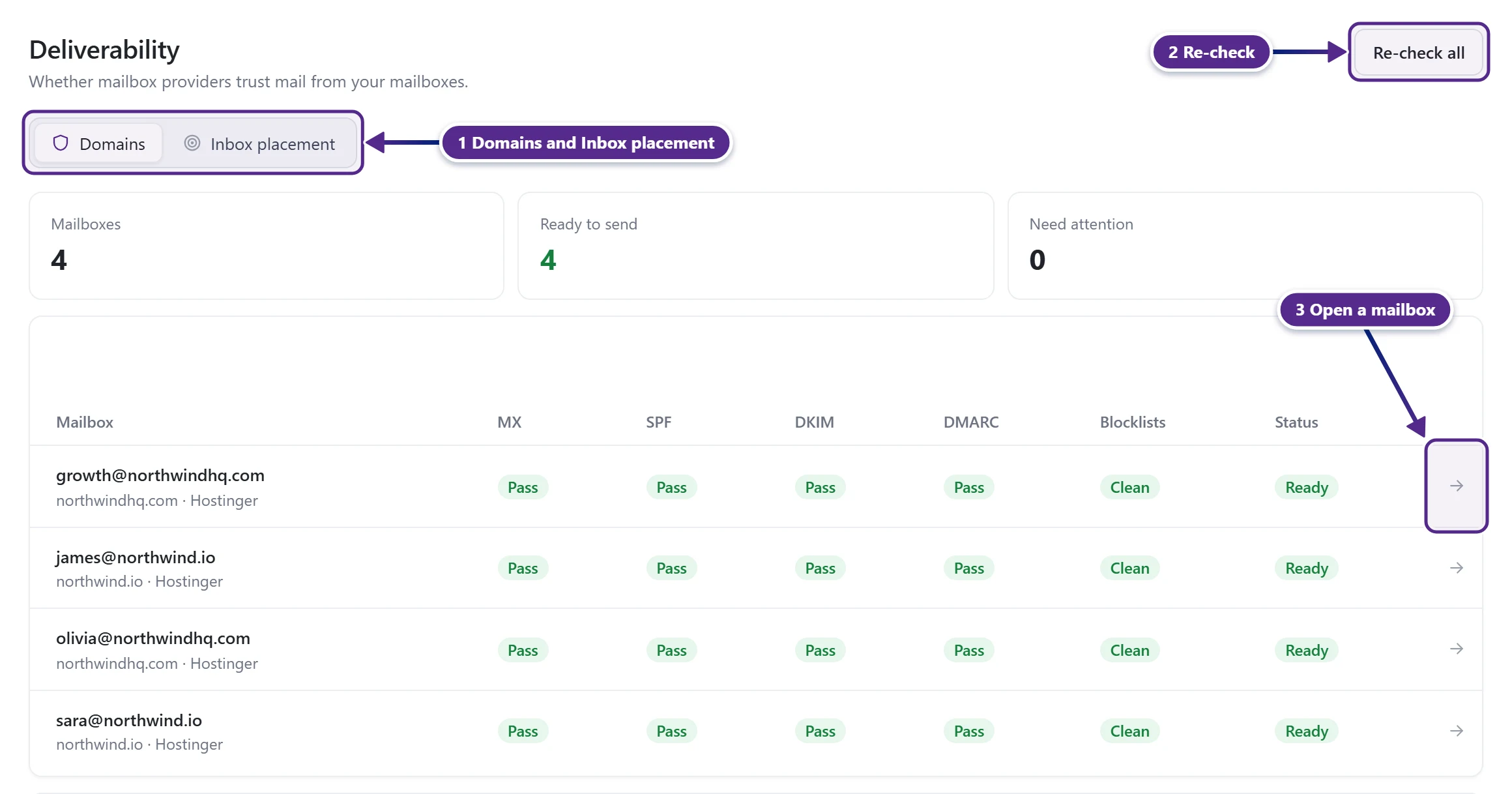Click Clean blocklist badge for james@northwind.io
The width and height of the screenshot is (1512, 794).
click(1129, 568)
